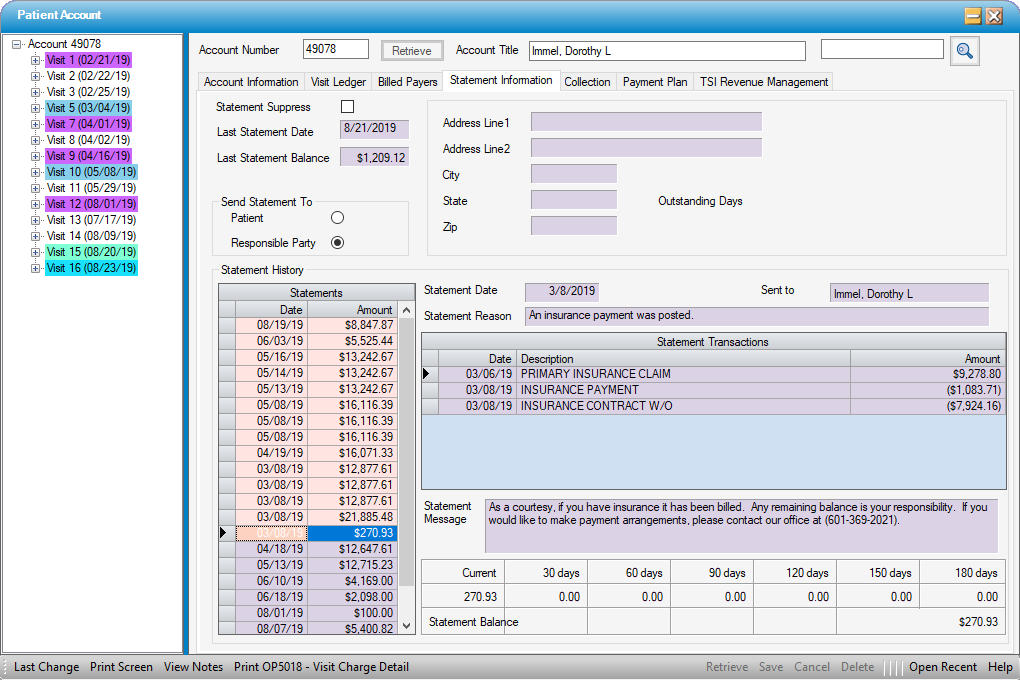Select the Responsible Party radio button
This screenshot has width=1020, height=680.
pos(337,242)
